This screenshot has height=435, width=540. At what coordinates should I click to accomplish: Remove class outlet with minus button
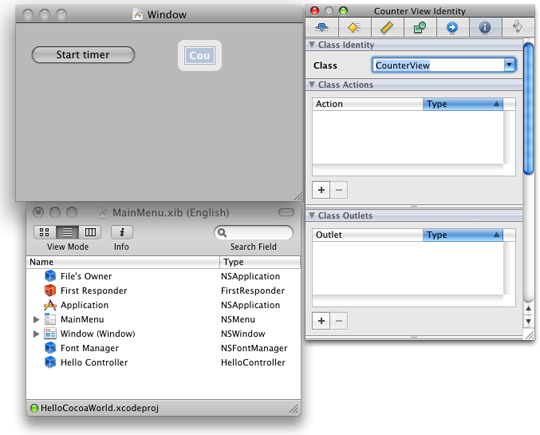[x=339, y=321]
